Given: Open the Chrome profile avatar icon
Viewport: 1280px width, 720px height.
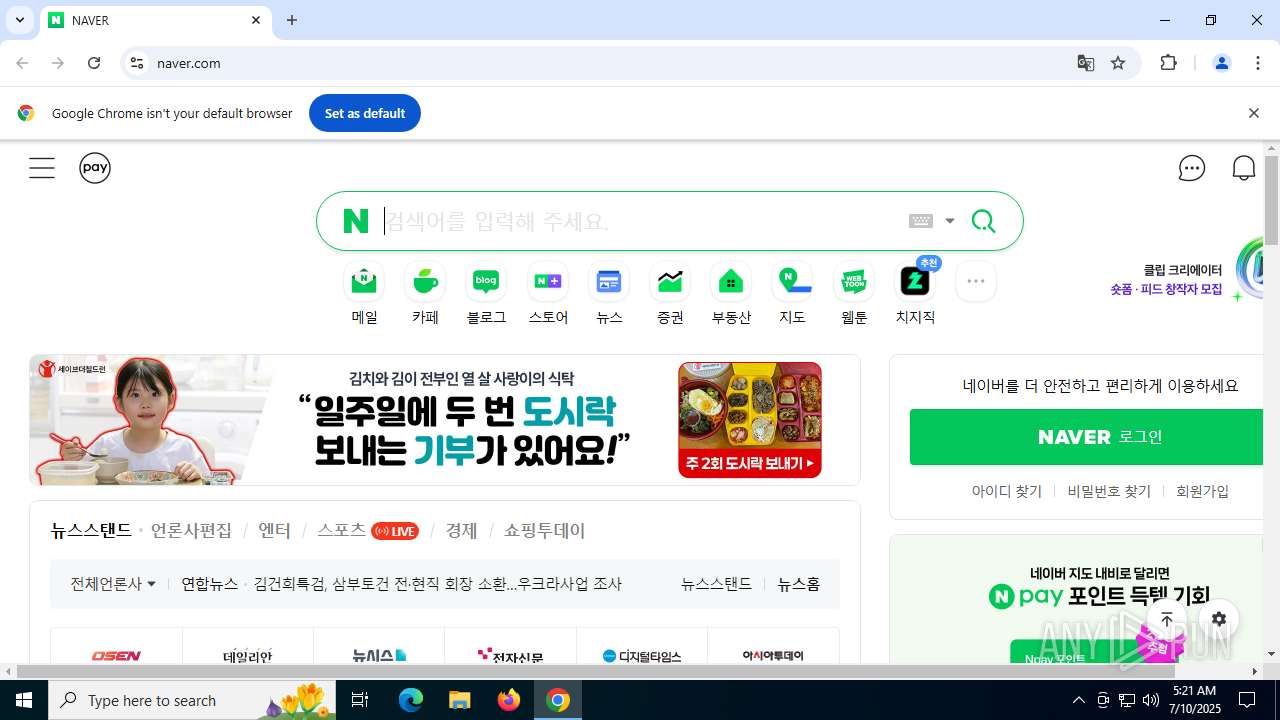Looking at the screenshot, I should click(x=1221, y=63).
